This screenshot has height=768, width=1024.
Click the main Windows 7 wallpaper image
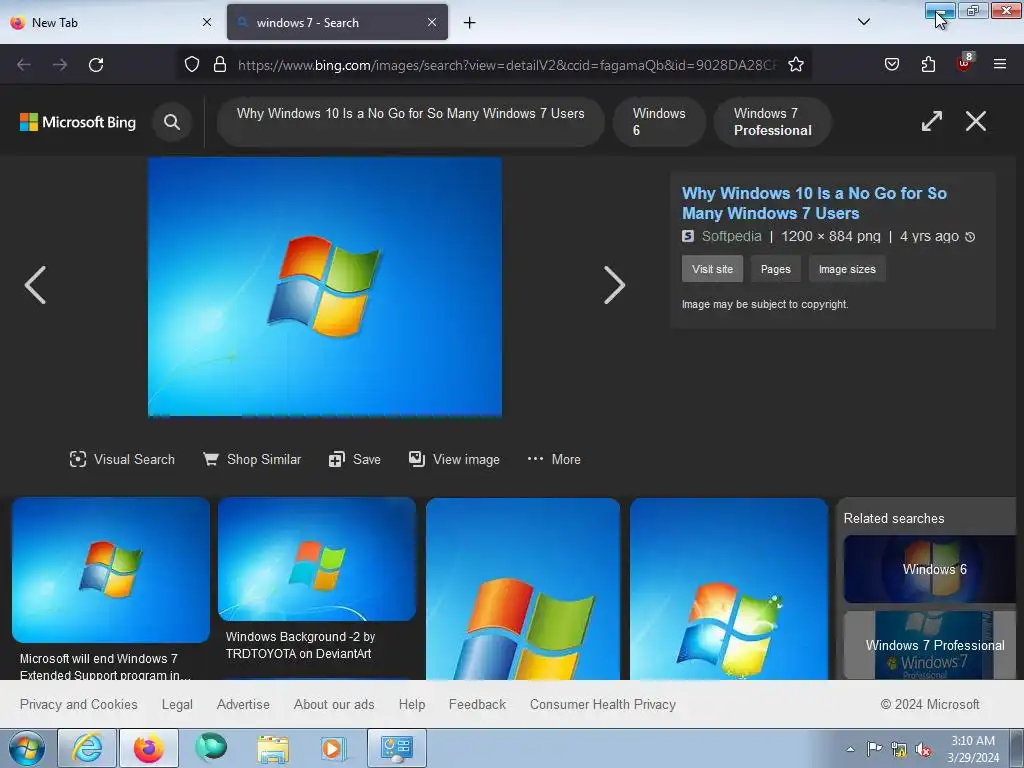click(x=325, y=287)
